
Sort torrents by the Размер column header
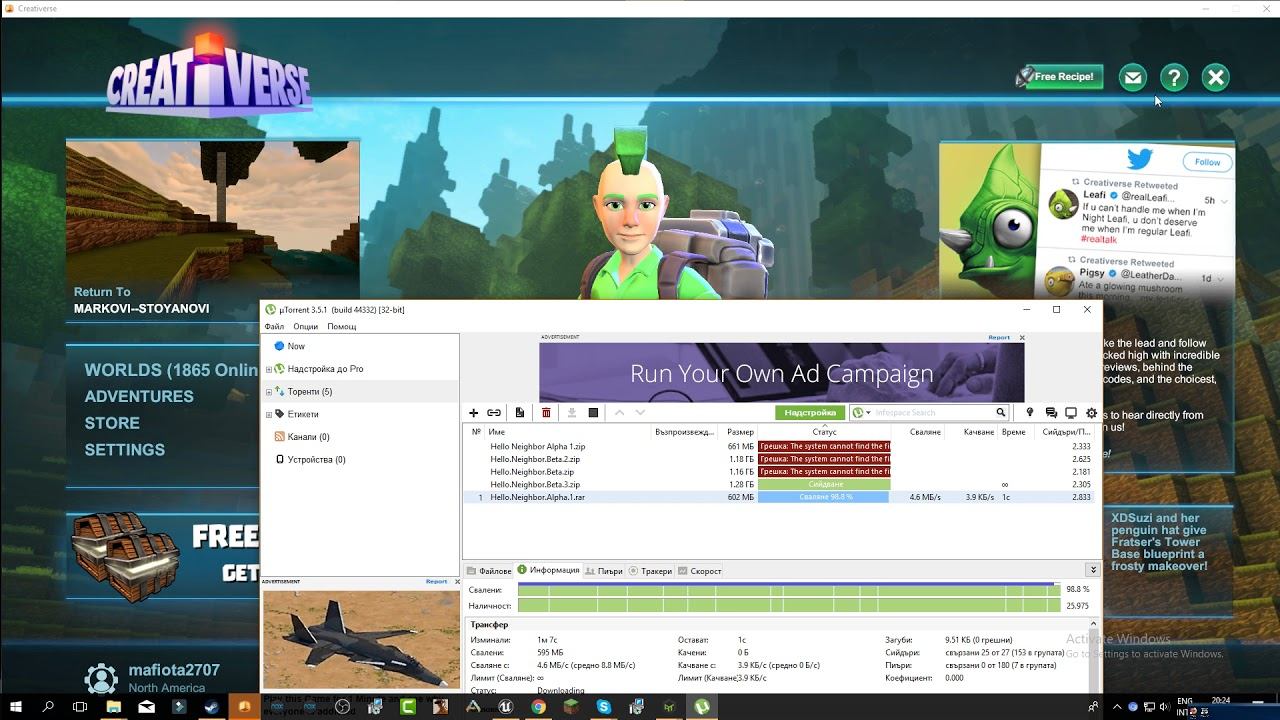(740, 432)
